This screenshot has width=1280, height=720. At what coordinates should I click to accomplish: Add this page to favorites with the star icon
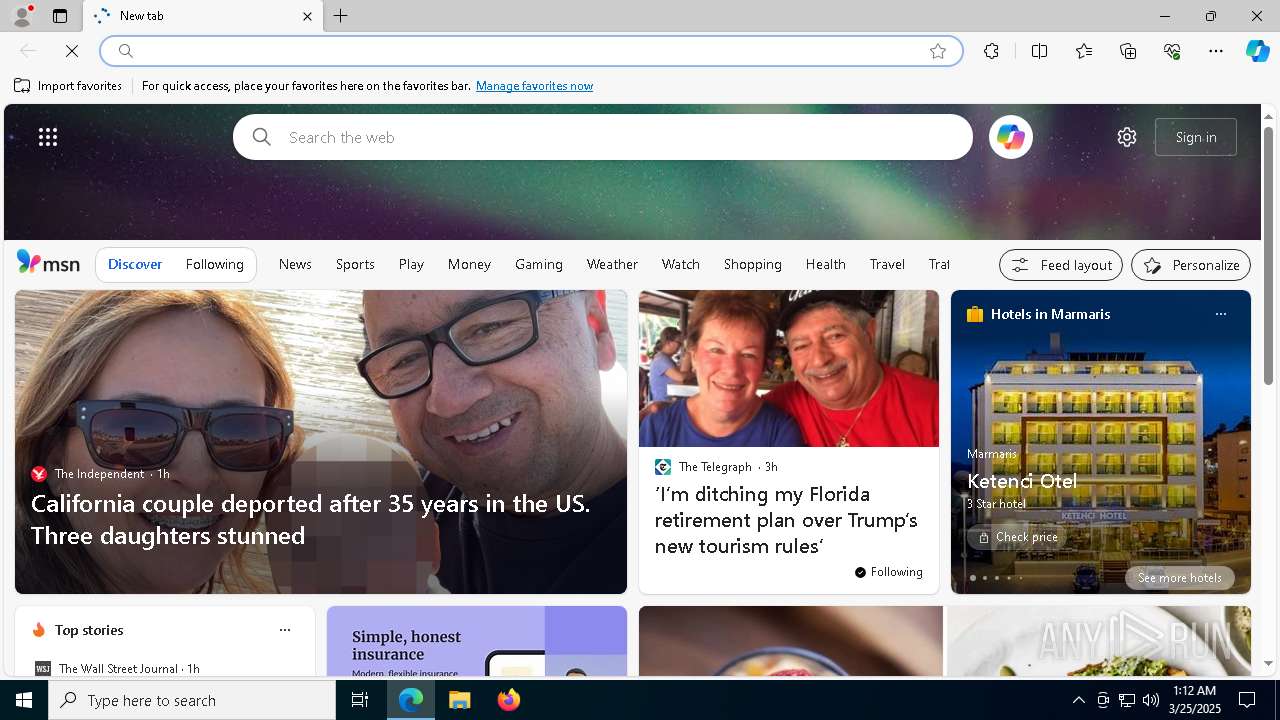point(938,51)
